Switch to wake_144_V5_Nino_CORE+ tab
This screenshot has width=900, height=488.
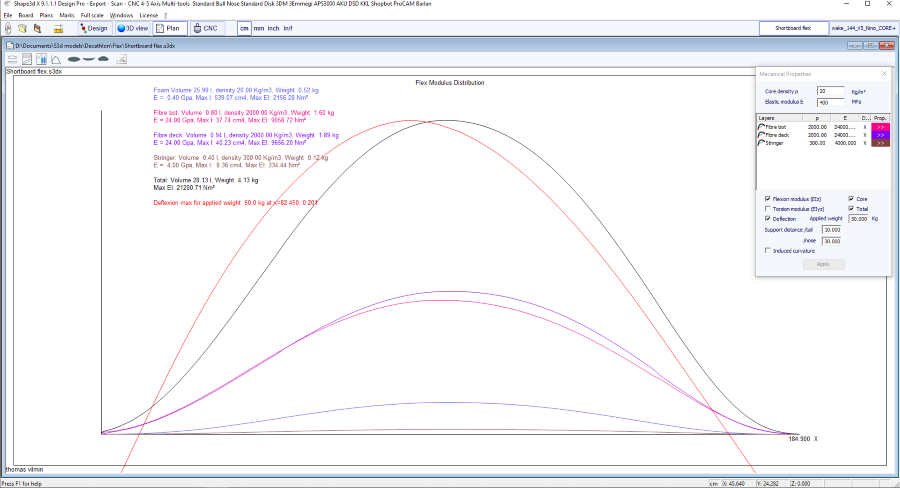(860, 28)
